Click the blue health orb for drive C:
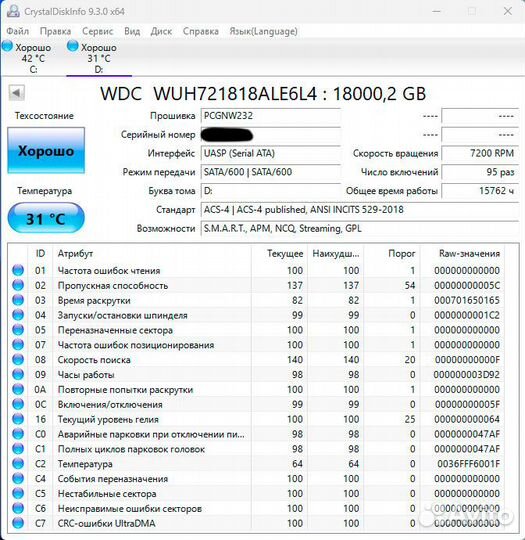Viewport: 525px width, 540px height. [7, 46]
